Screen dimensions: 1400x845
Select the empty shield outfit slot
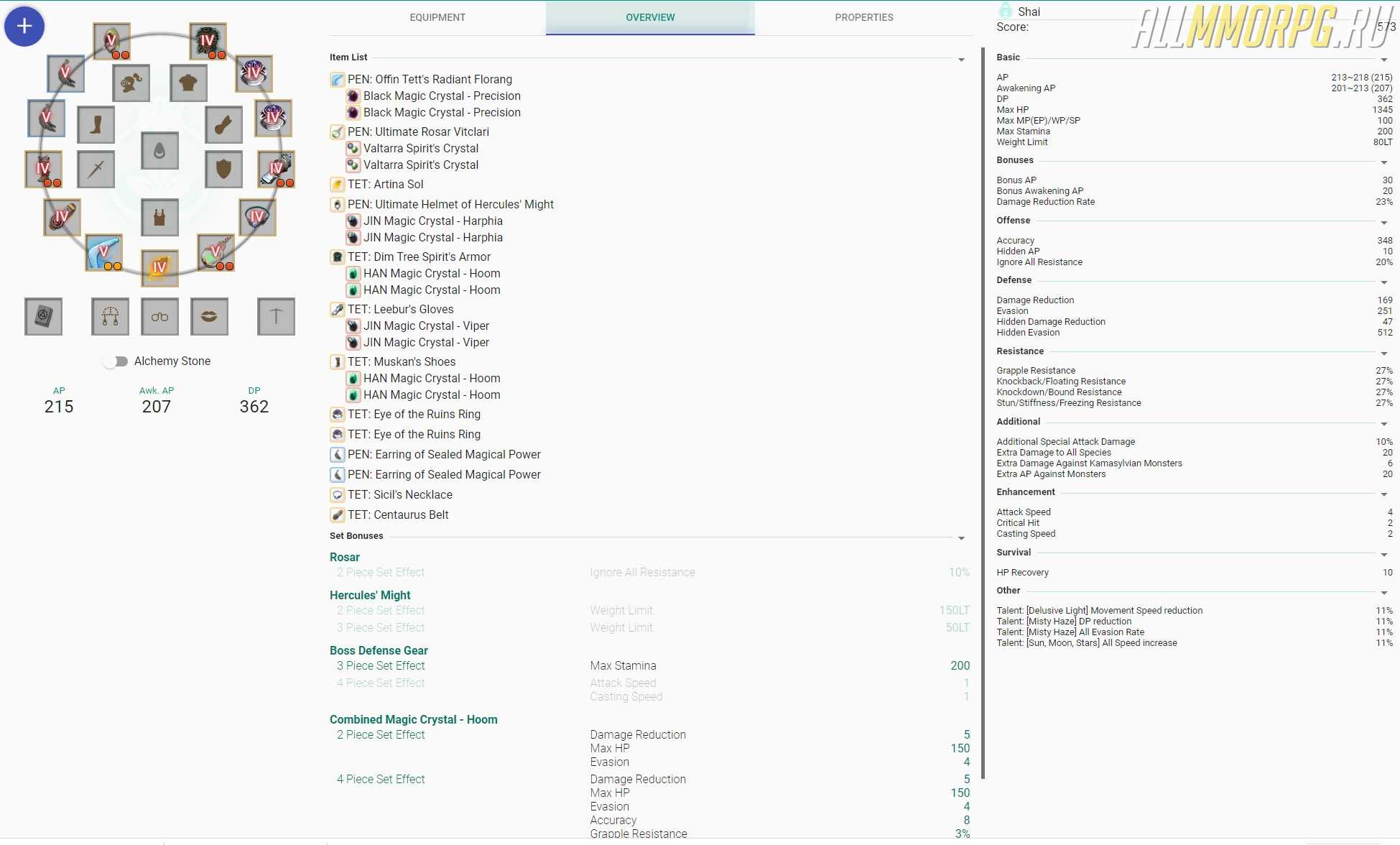pyautogui.click(x=223, y=170)
